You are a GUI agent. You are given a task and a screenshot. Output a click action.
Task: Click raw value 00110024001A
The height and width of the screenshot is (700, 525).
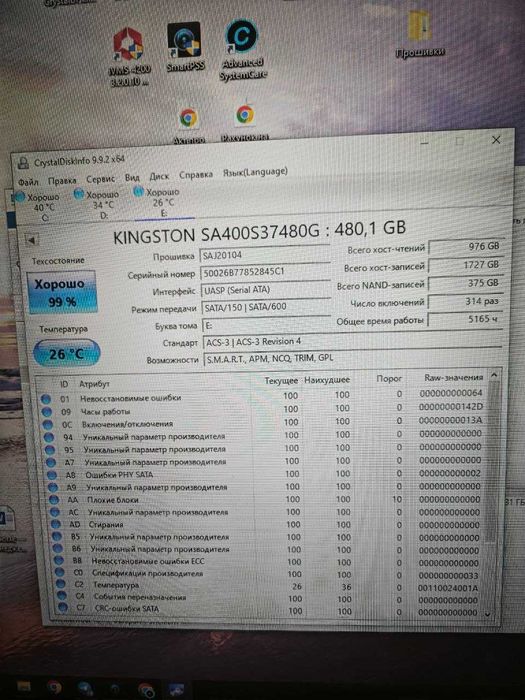click(x=448, y=588)
